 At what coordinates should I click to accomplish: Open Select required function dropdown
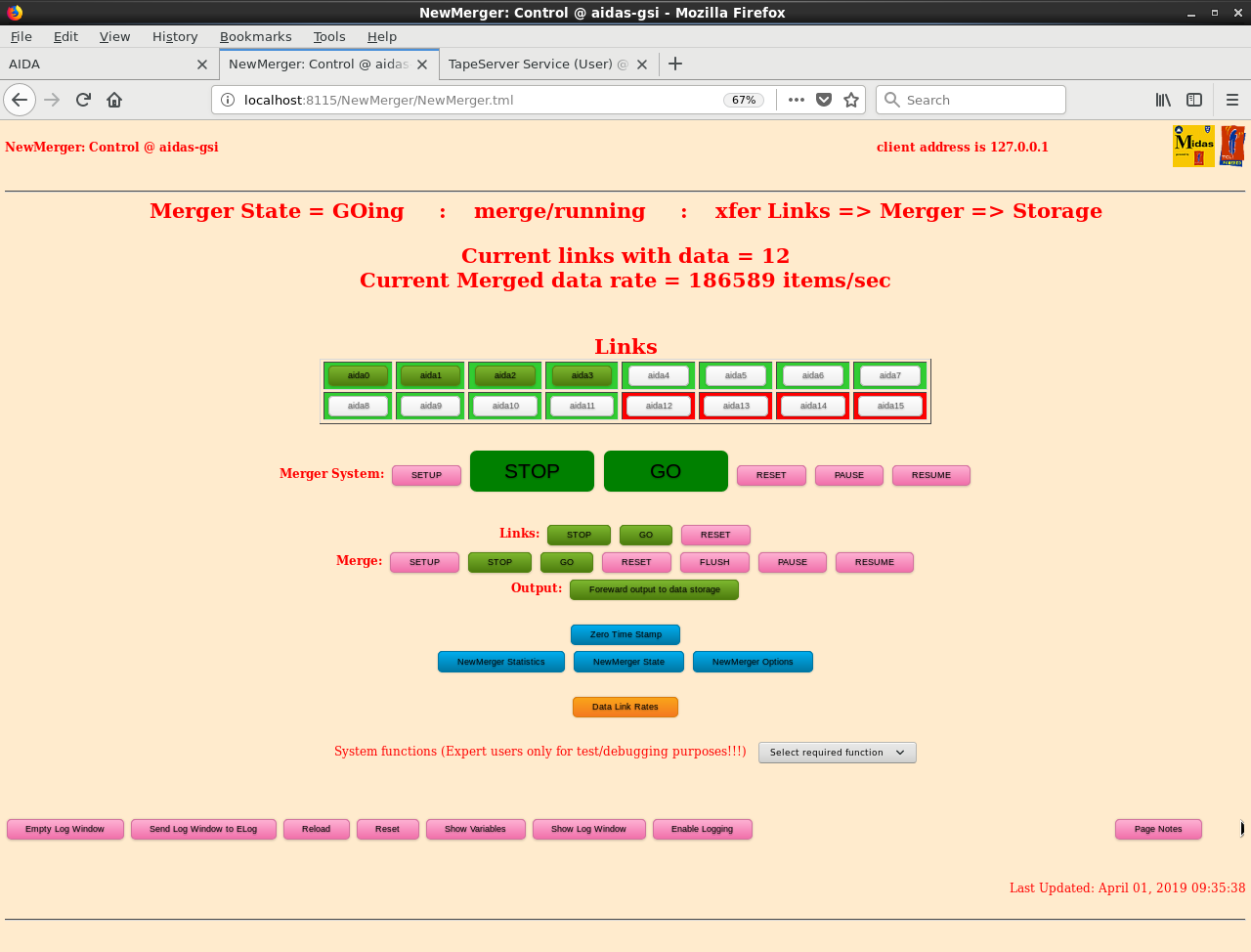838,753
